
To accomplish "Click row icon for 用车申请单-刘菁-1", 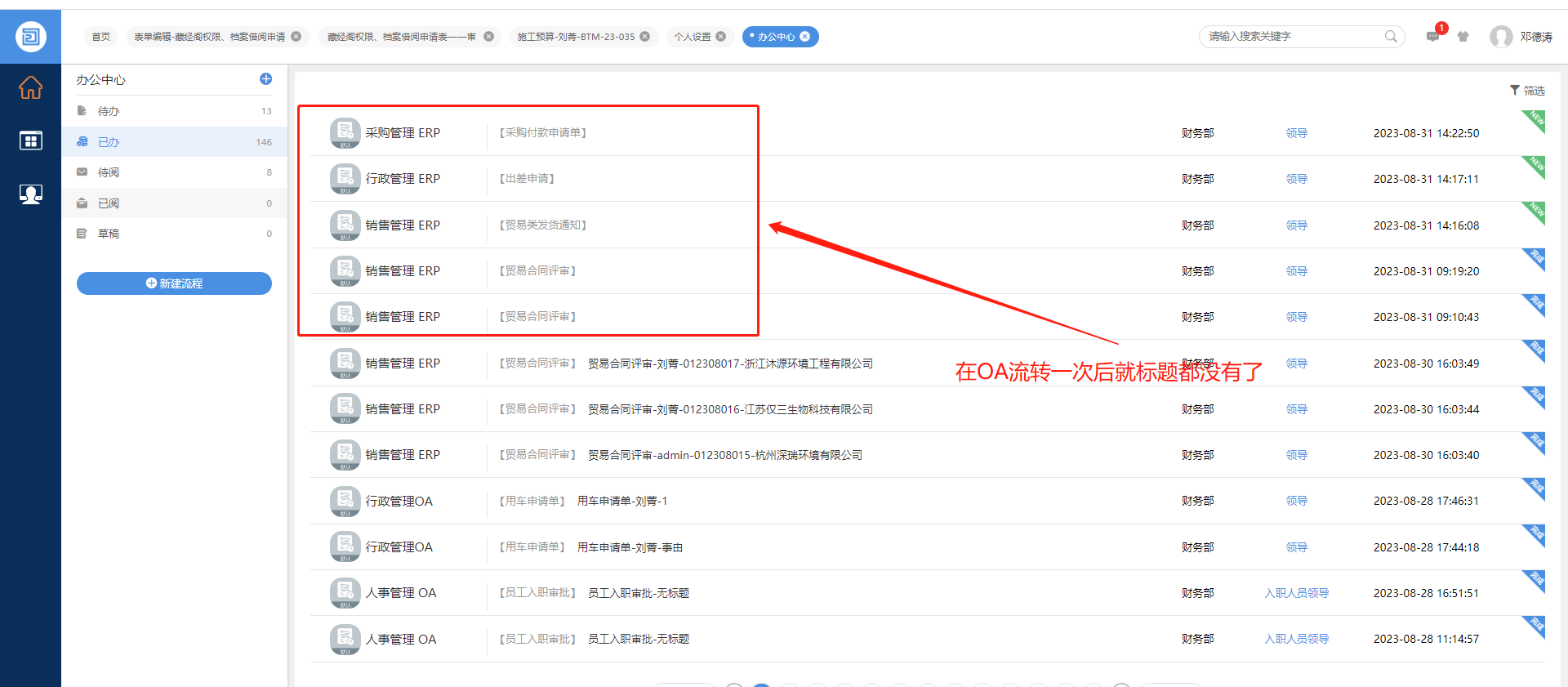I will coord(345,502).
